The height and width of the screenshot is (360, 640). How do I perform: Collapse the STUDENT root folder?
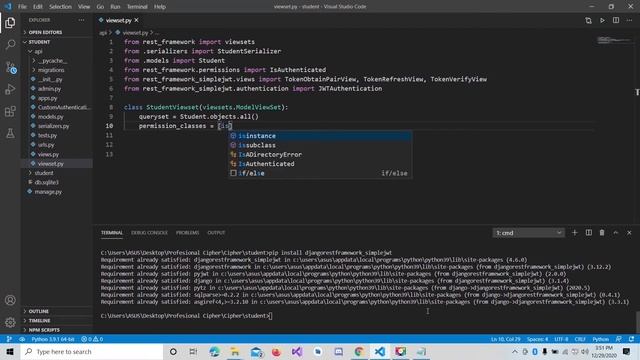click(39, 42)
